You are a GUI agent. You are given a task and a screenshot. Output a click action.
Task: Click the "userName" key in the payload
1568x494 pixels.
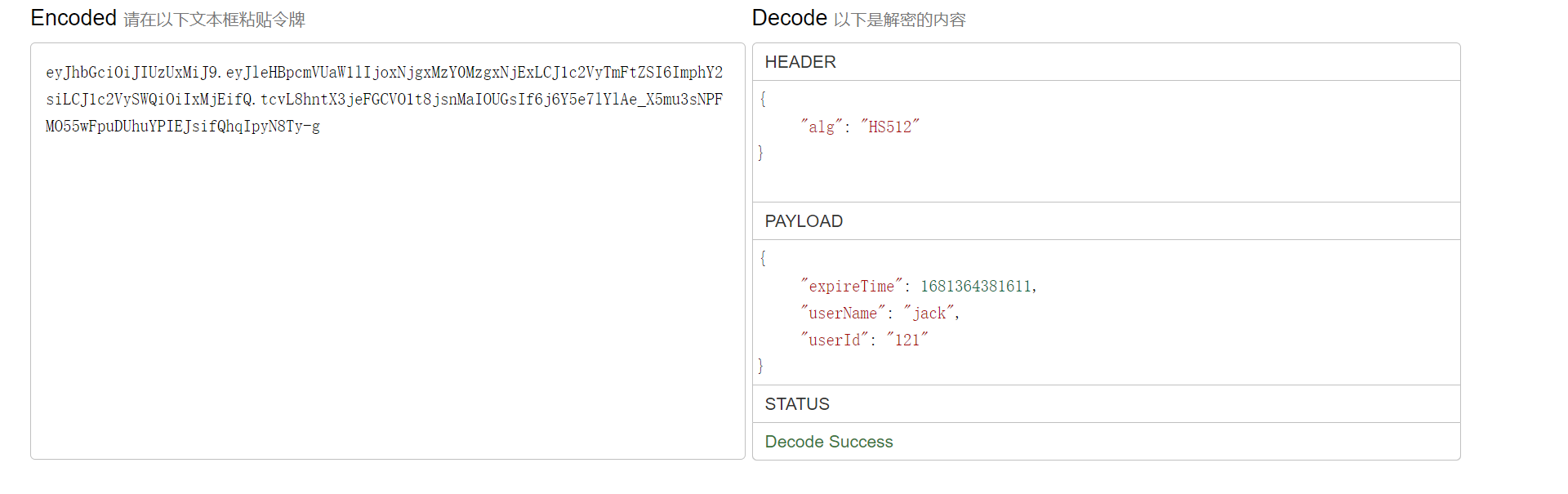(x=842, y=313)
